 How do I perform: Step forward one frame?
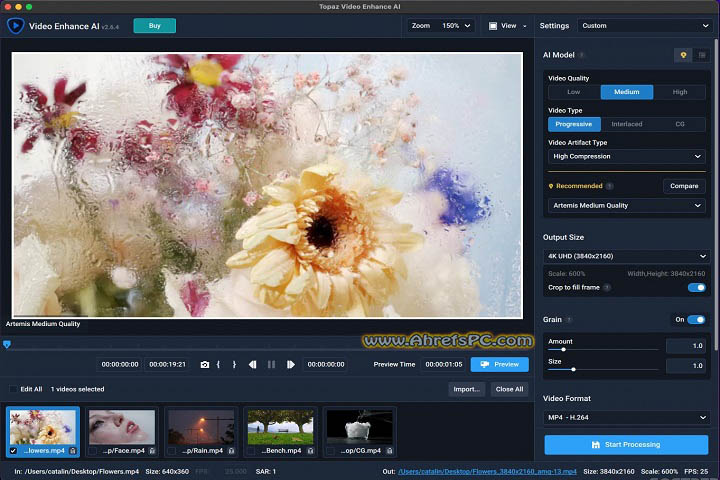pos(291,365)
